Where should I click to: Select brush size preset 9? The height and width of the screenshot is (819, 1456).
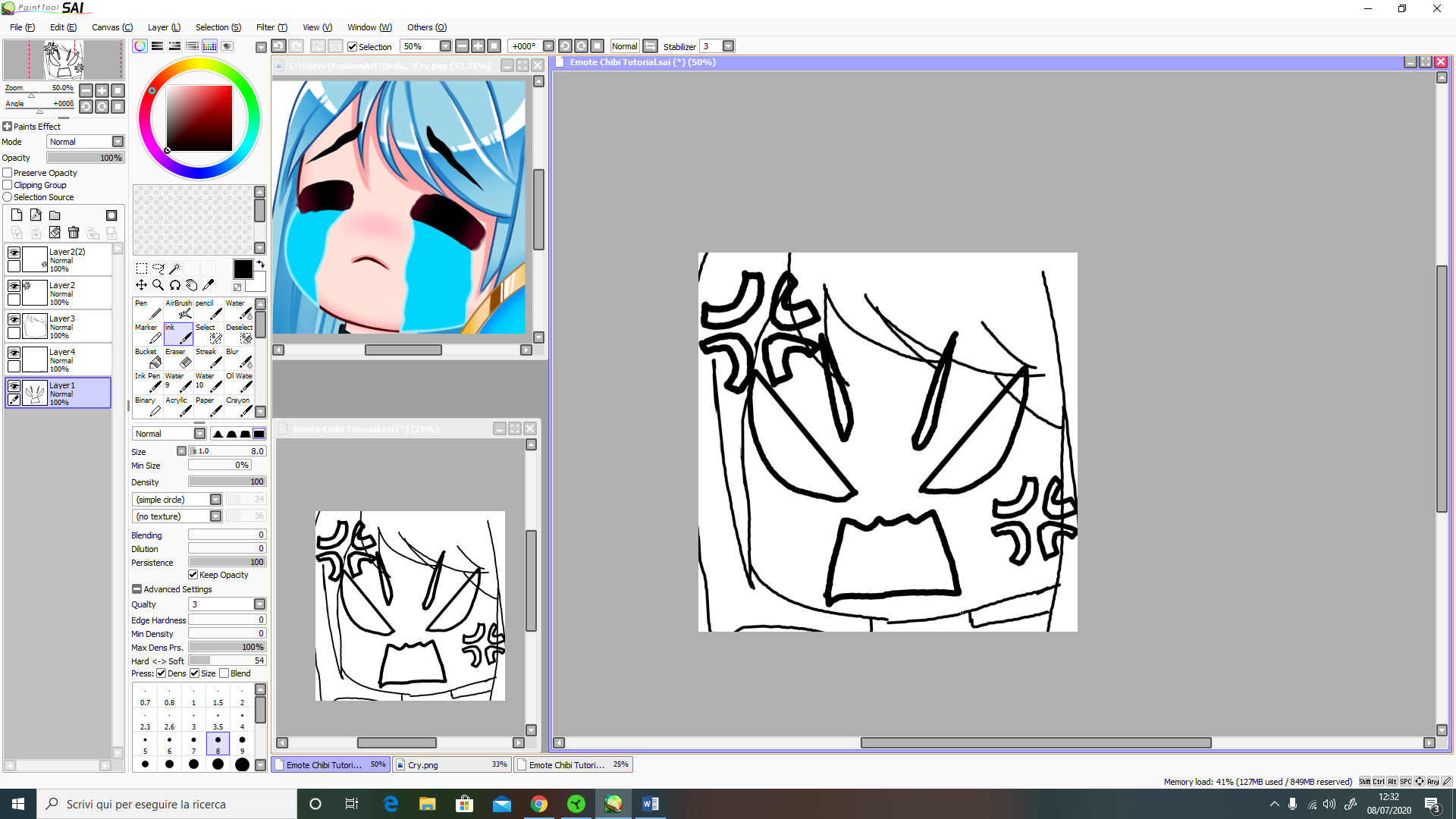242,743
